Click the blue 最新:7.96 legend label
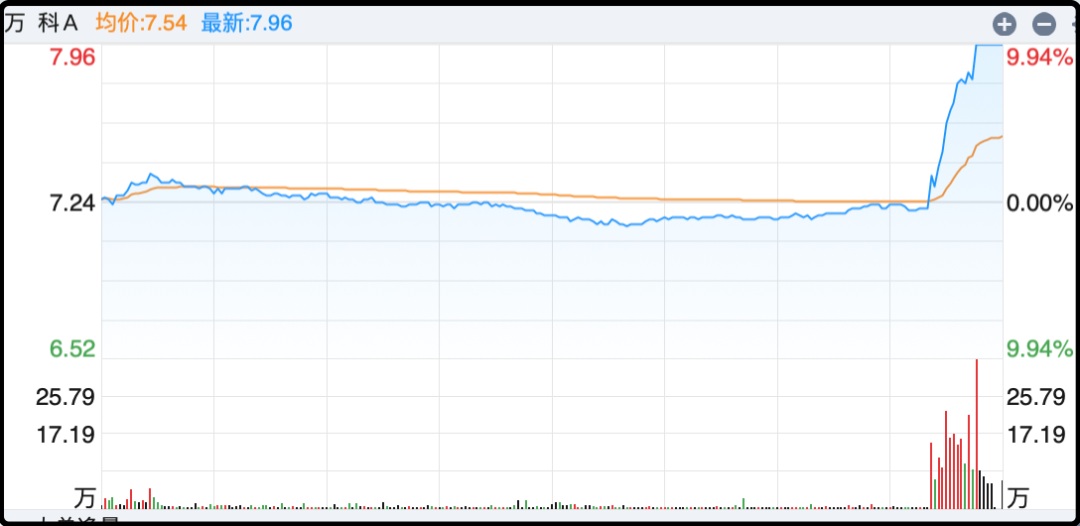 click(247, 22)
